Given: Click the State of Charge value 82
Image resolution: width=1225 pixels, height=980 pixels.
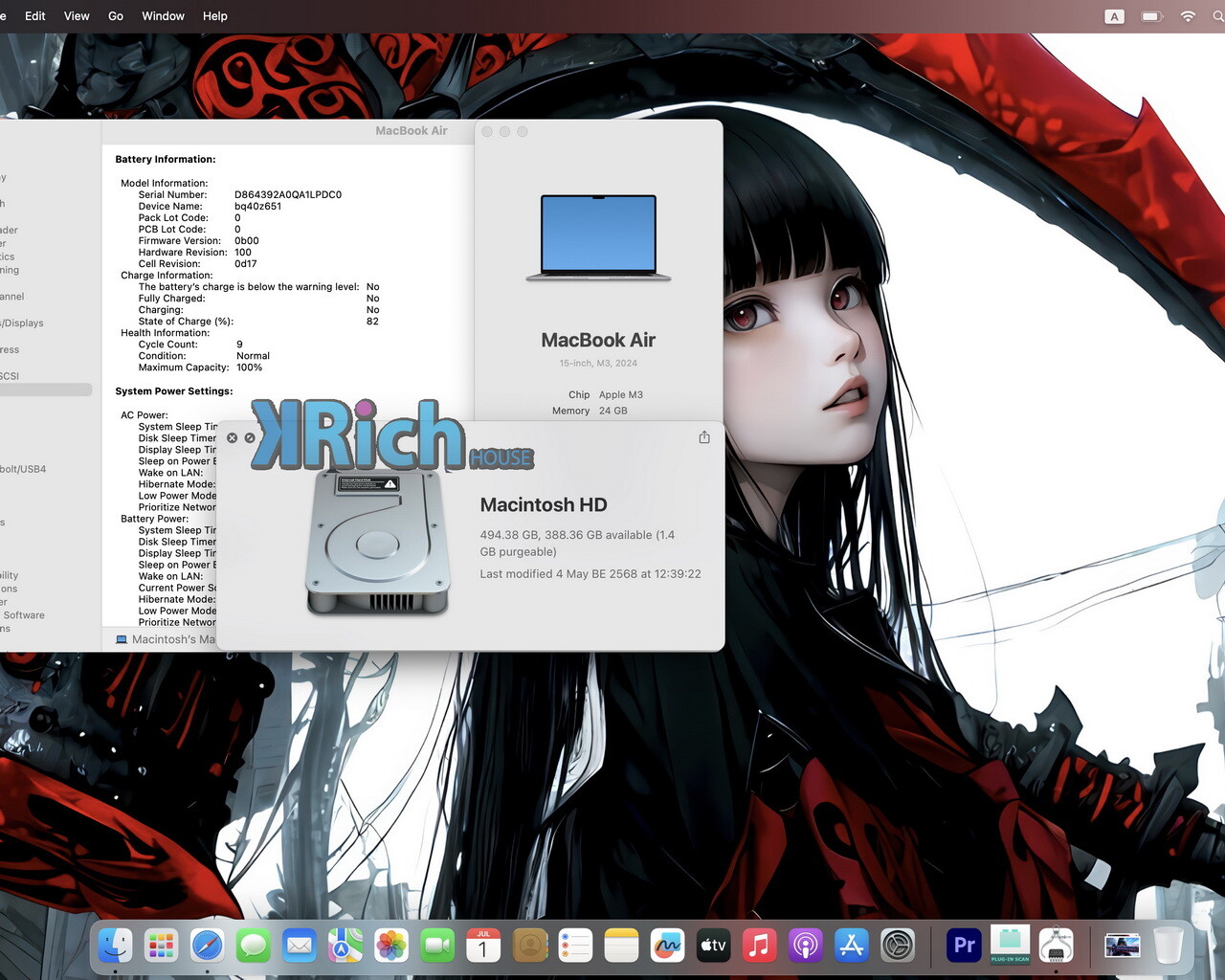Looking at the screenshot, I should 372,322.
